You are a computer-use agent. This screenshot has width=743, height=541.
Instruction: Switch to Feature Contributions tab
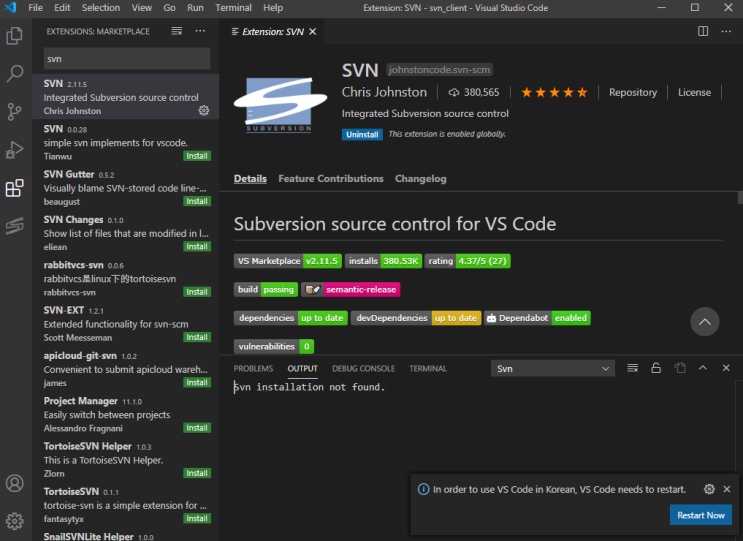(331, 179)
